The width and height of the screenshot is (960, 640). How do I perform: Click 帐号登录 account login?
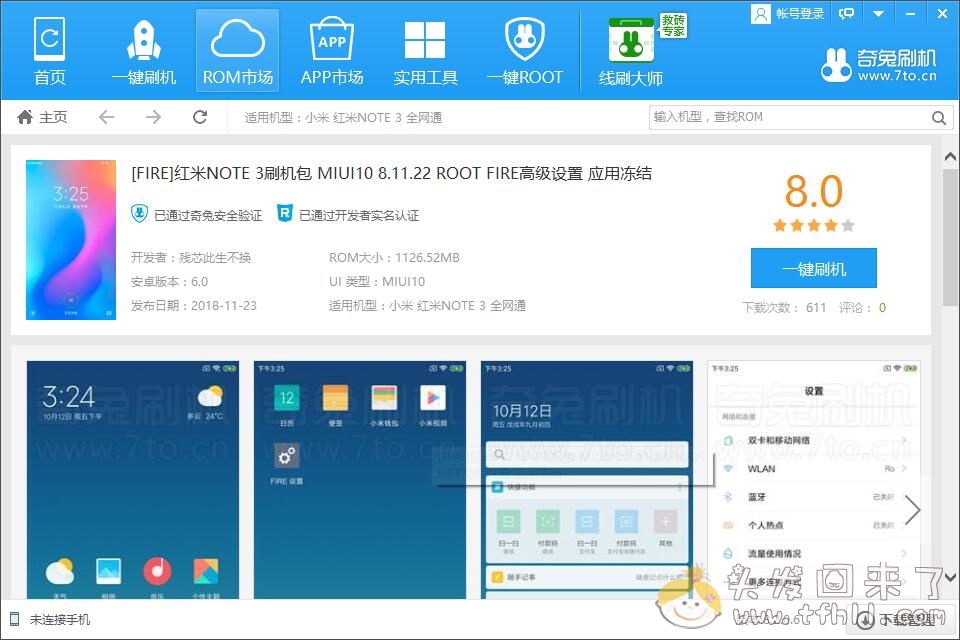[x=788, y=13]
